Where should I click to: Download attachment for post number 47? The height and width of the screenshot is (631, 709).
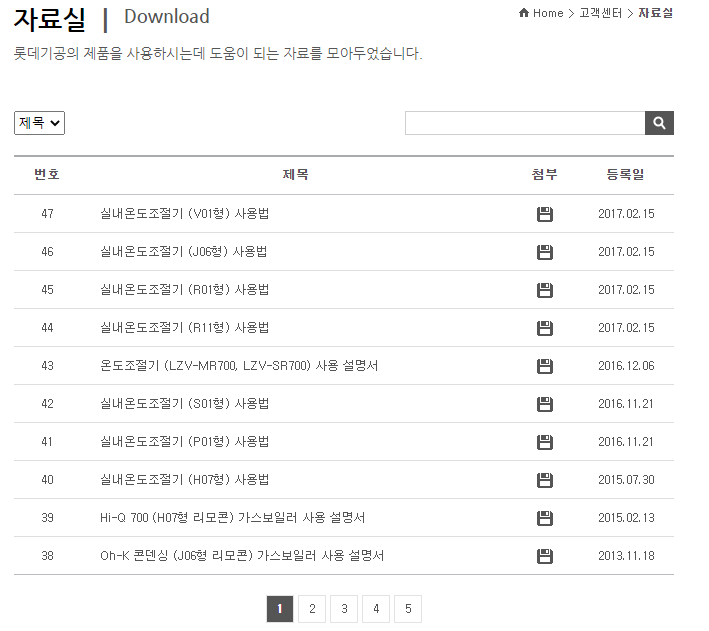(545, 214)
